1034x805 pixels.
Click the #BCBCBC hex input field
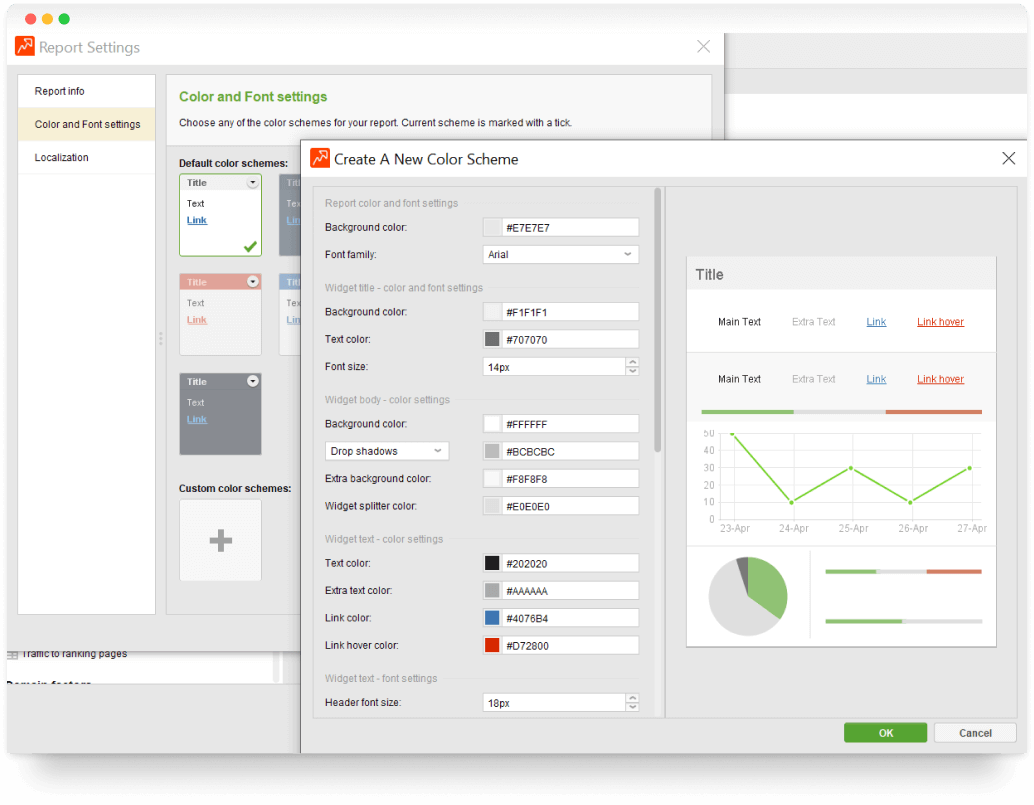[570, 451]
